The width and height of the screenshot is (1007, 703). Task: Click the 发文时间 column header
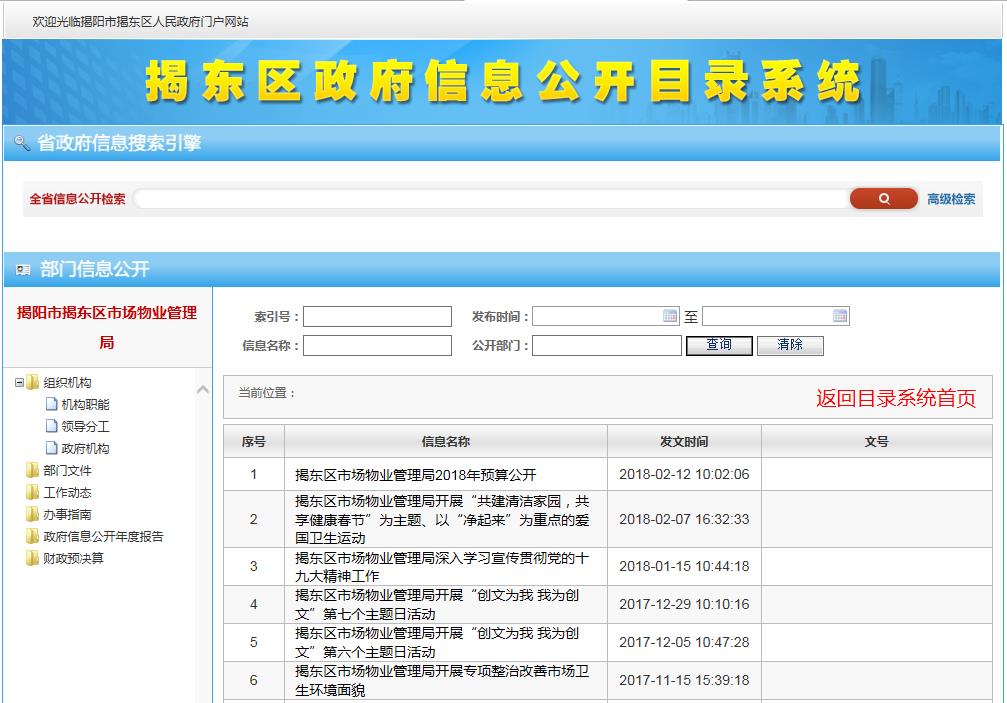pyautogui.click(x=684, y=442)
